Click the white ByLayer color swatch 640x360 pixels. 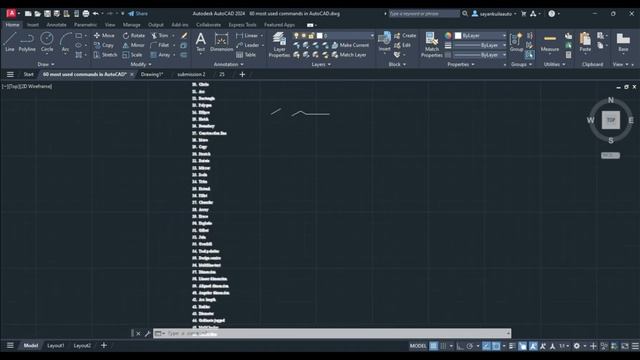point(458,36)
